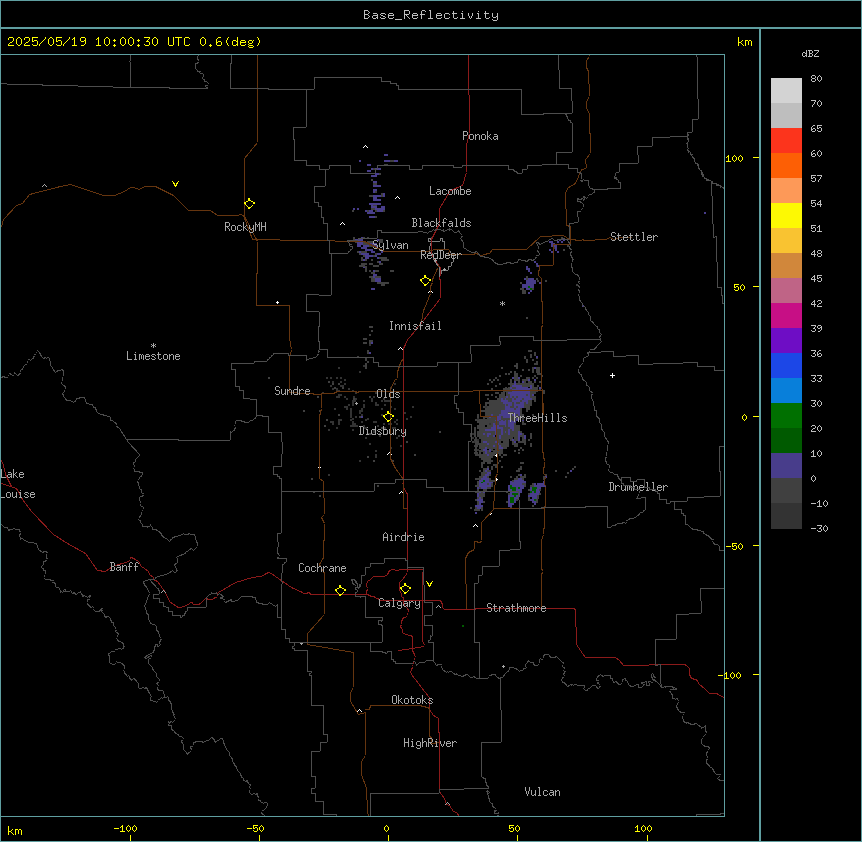This screenshot has height=842, width=862.
Task: Select the Calgary label
Action: [x=399, y=603]
